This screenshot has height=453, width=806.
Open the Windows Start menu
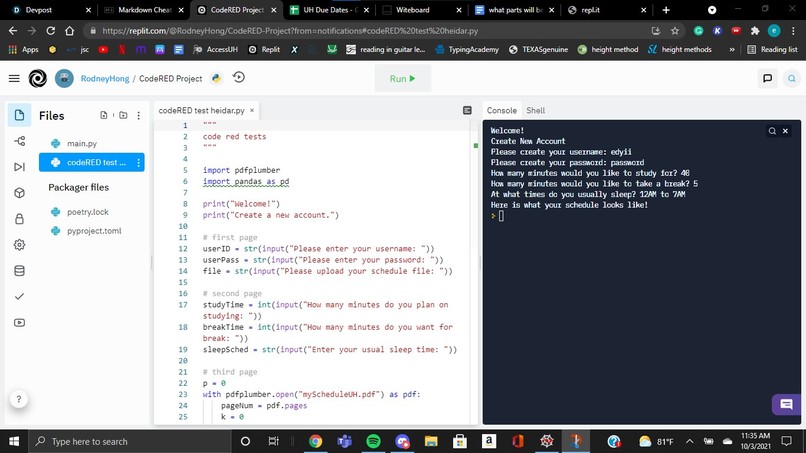tap(14, 441)
